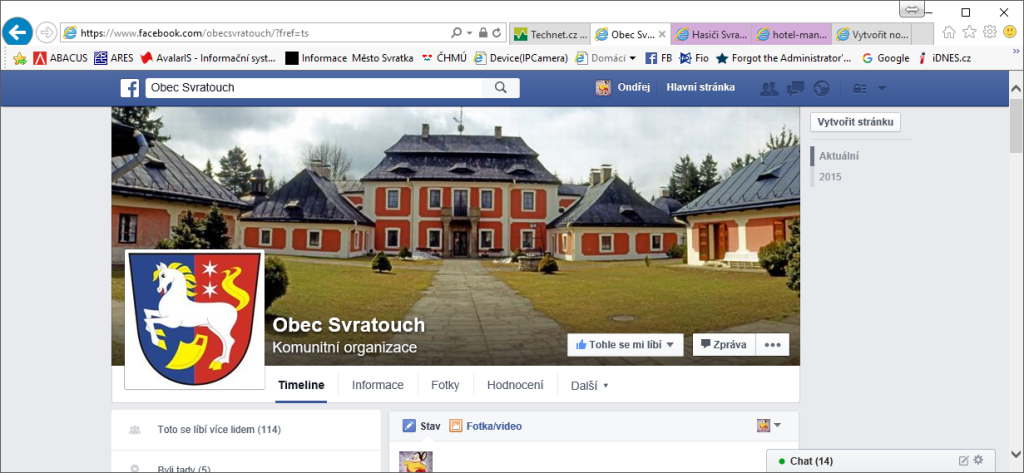
Task: Open Notifications globe icon
Action: click(x=821, y=88)
